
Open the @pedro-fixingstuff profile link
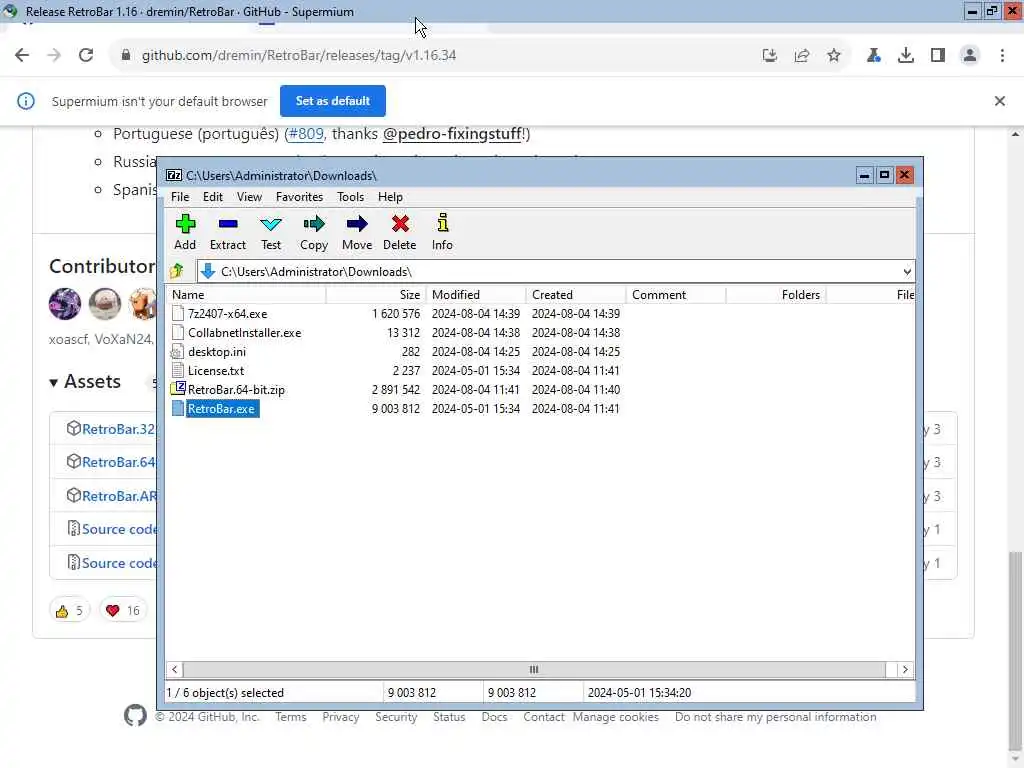click(x=452, y=134)
